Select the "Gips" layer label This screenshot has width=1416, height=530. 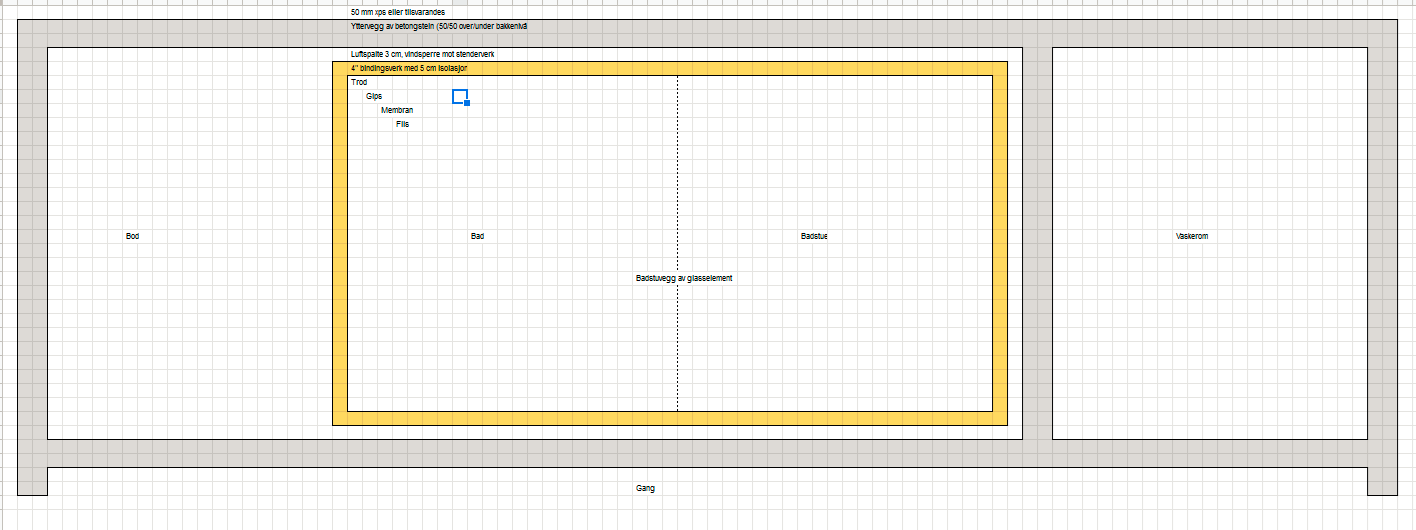(x=374, y=96)
